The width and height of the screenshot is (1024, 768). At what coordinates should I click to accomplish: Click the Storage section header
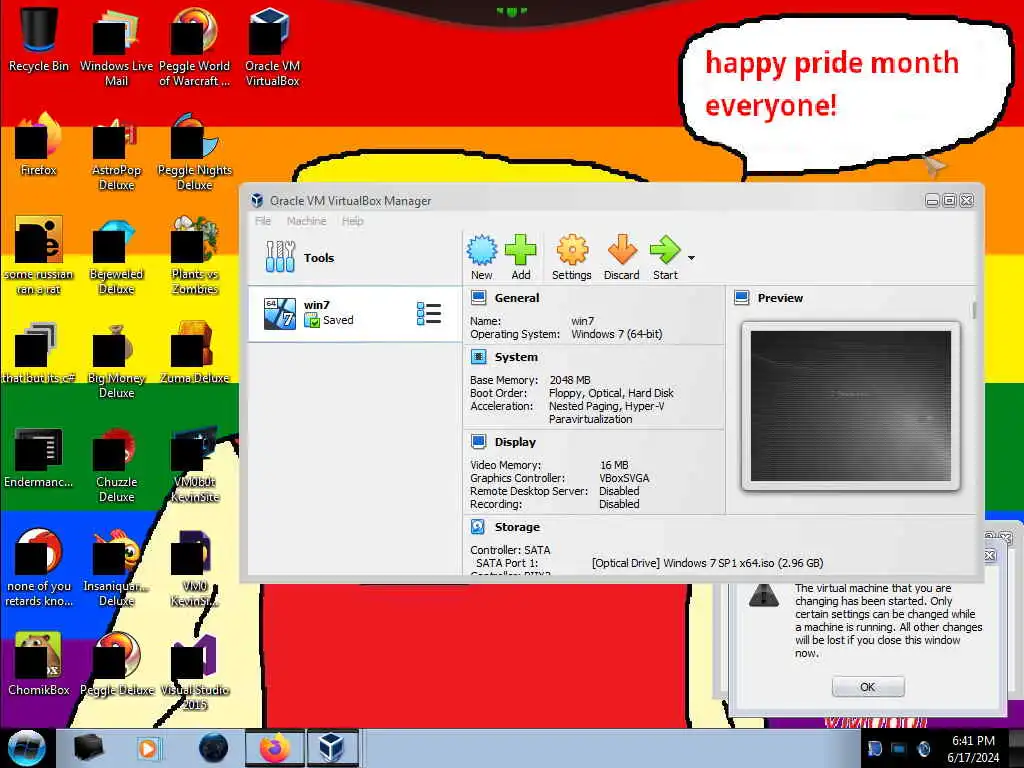tap(517, 527)
